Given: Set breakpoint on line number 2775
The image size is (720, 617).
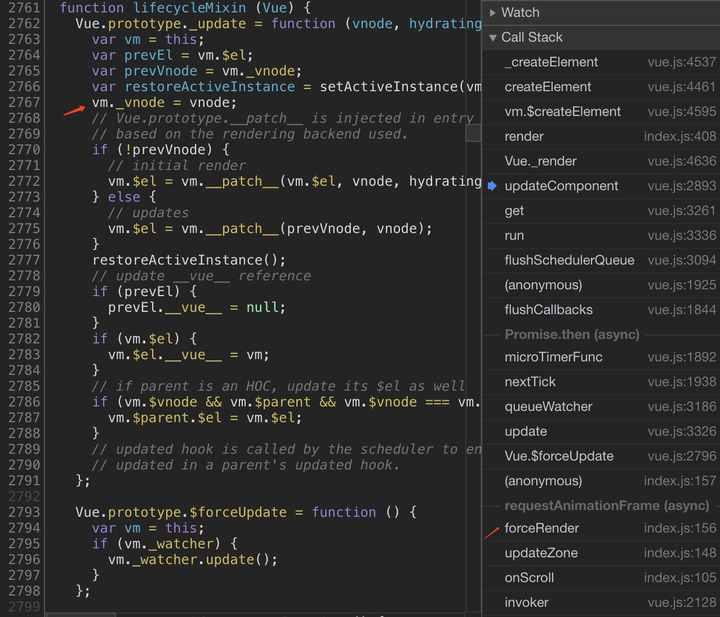Looking at the screenshot, I should 24,228.
